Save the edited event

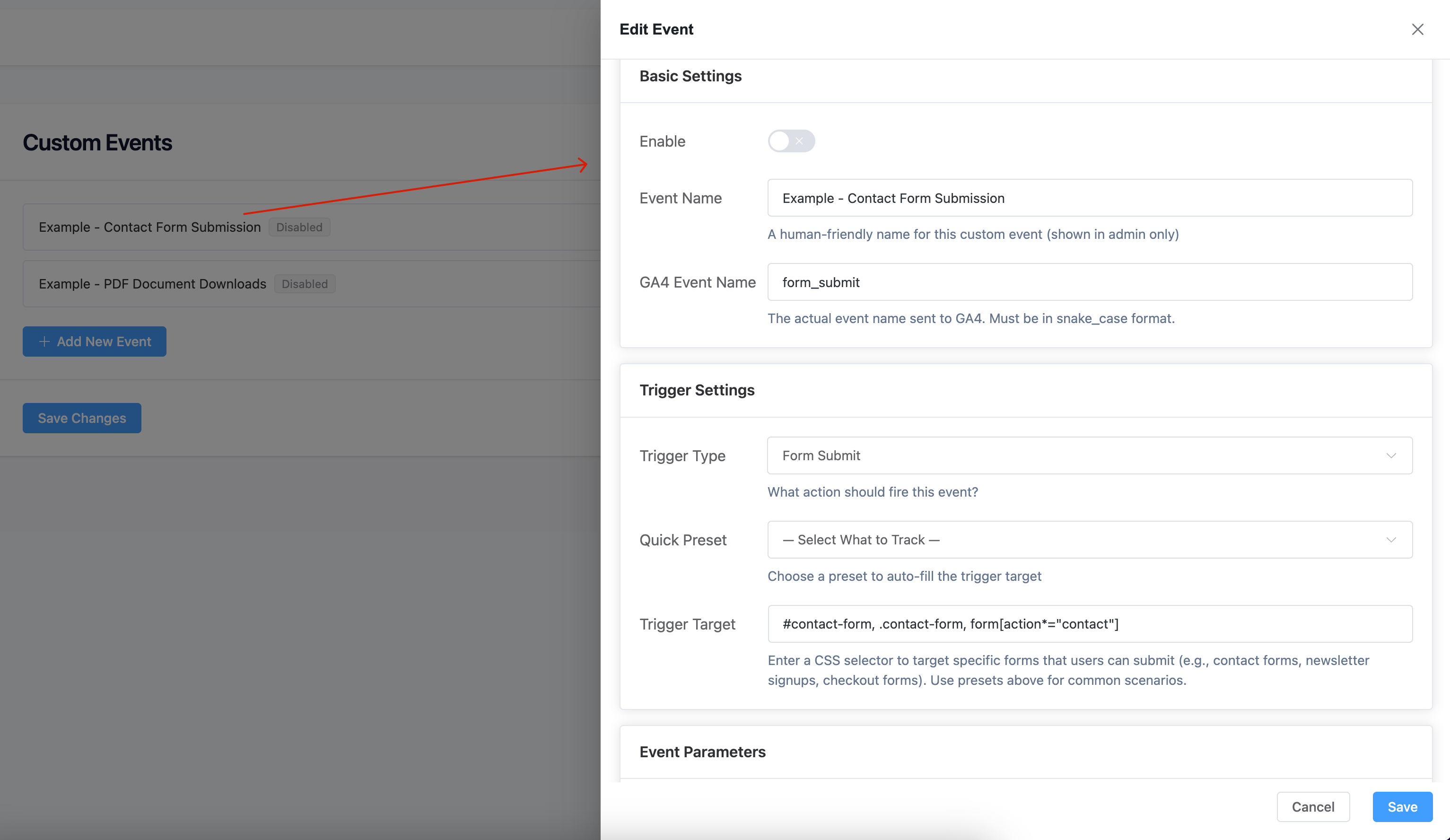click(x=1402, y=806)
